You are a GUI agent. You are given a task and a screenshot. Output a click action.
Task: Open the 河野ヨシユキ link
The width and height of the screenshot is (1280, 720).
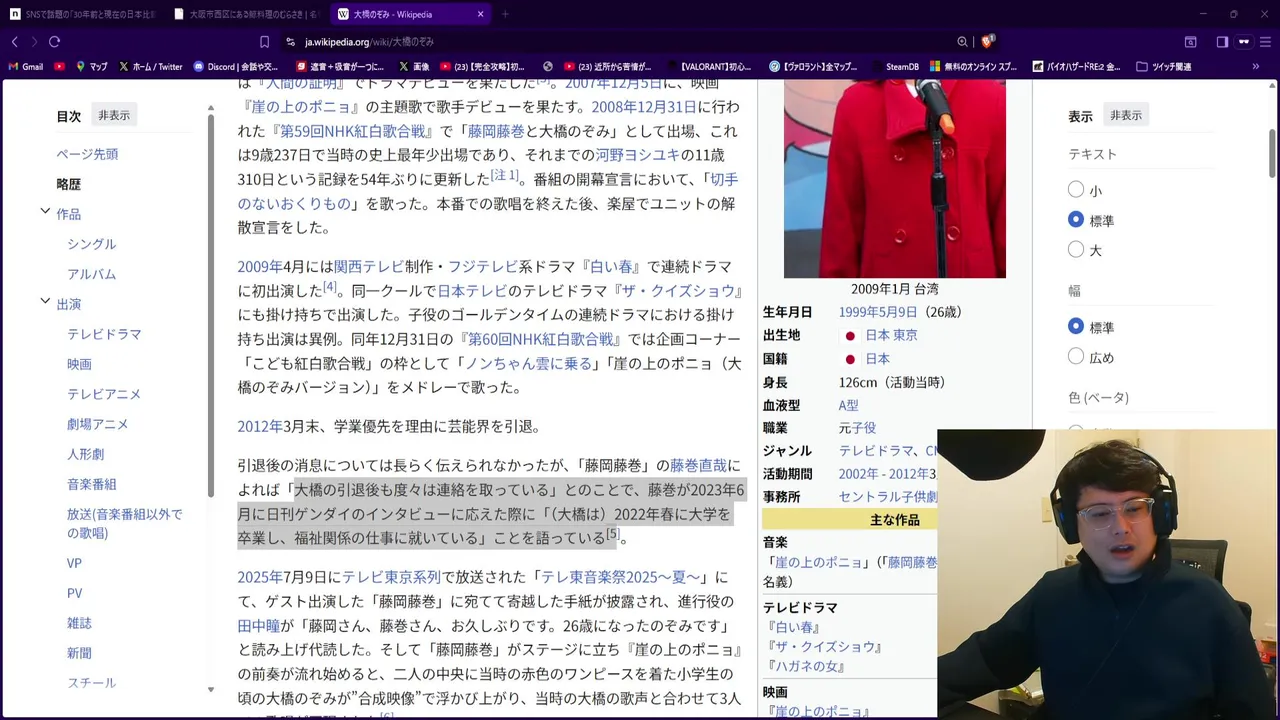[637, 155]
